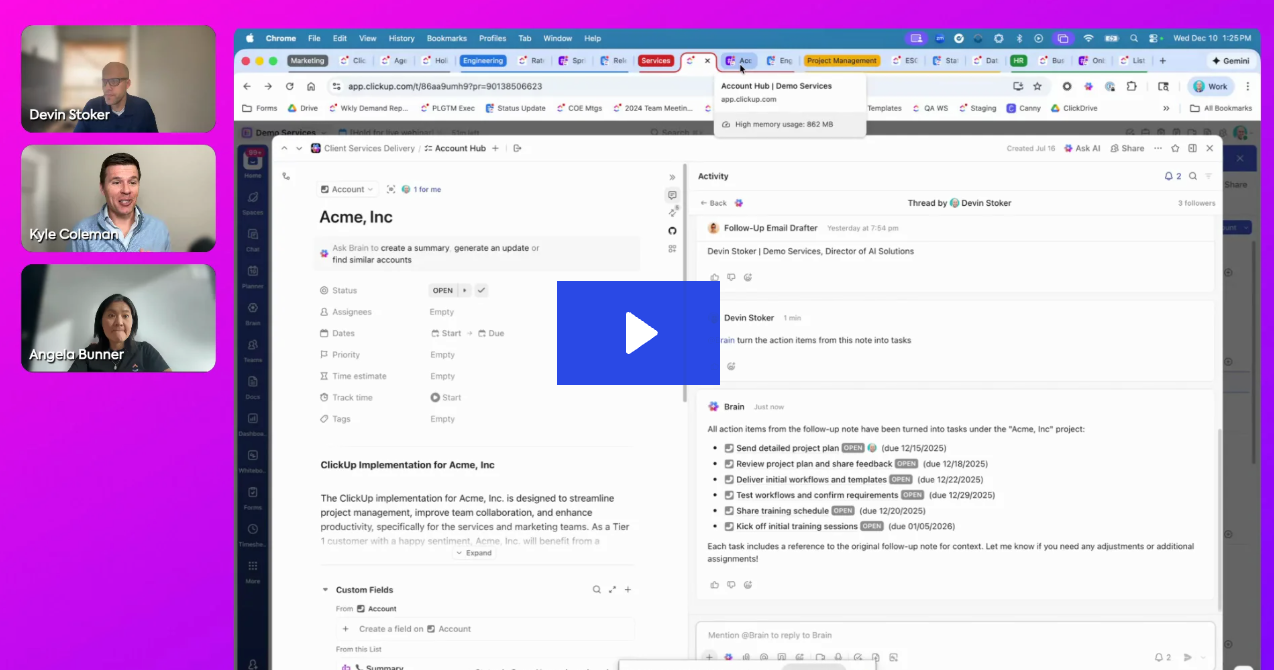This screenshot has height=670, width=1274.
Task: Open Planner in the ClickUp sidebar
Action: 253,276
